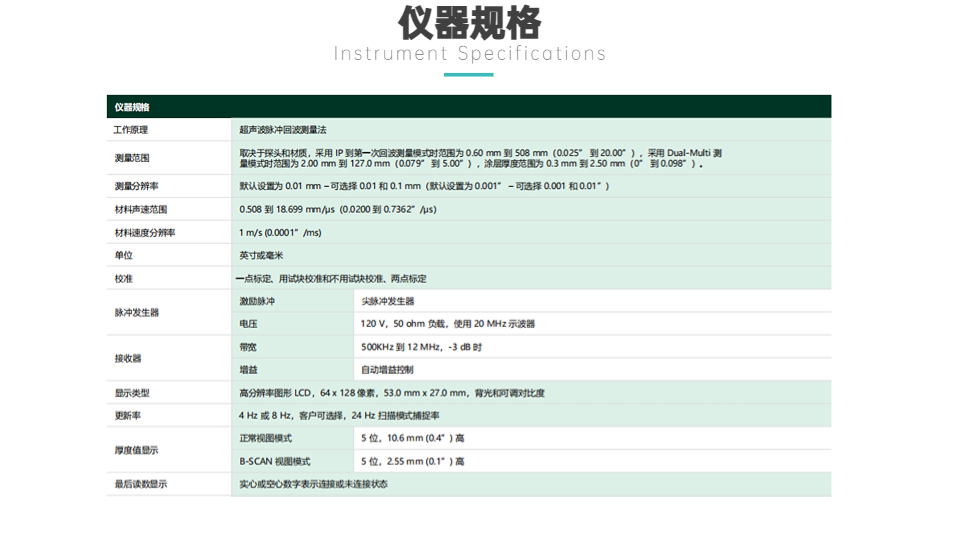Click the 显示类型 row label
This screenshot has width=960, height=540.
point(131,393)
